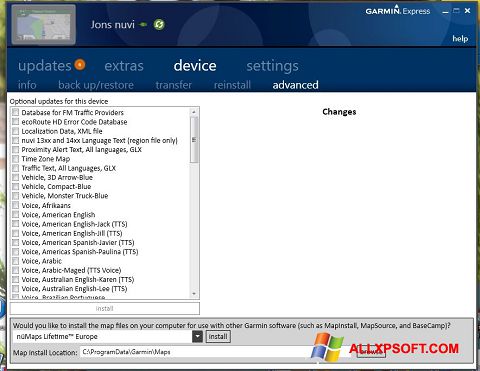Check Voice, American English

[16, 214]
